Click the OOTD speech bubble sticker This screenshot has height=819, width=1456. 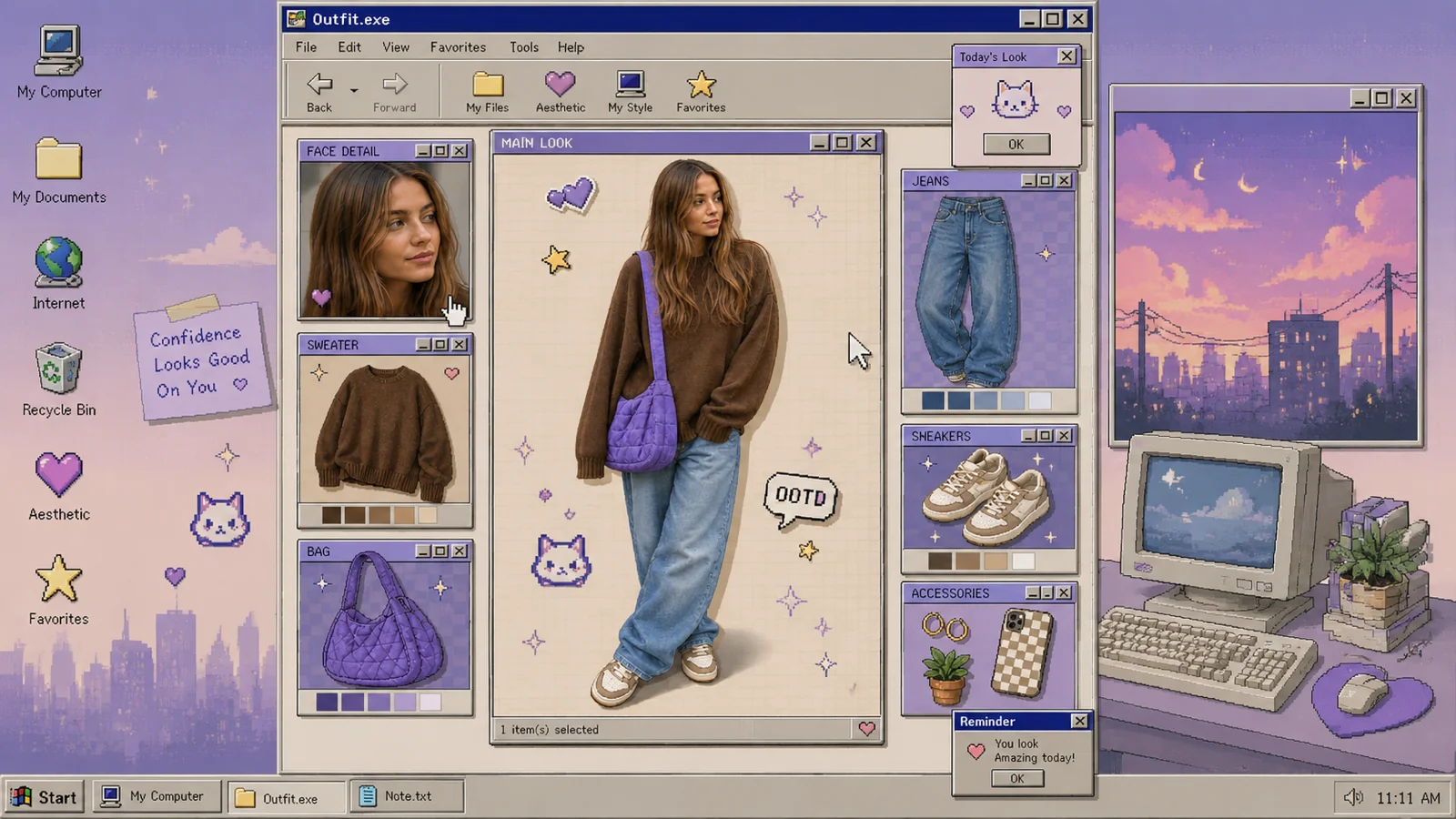tap(801, 500)
